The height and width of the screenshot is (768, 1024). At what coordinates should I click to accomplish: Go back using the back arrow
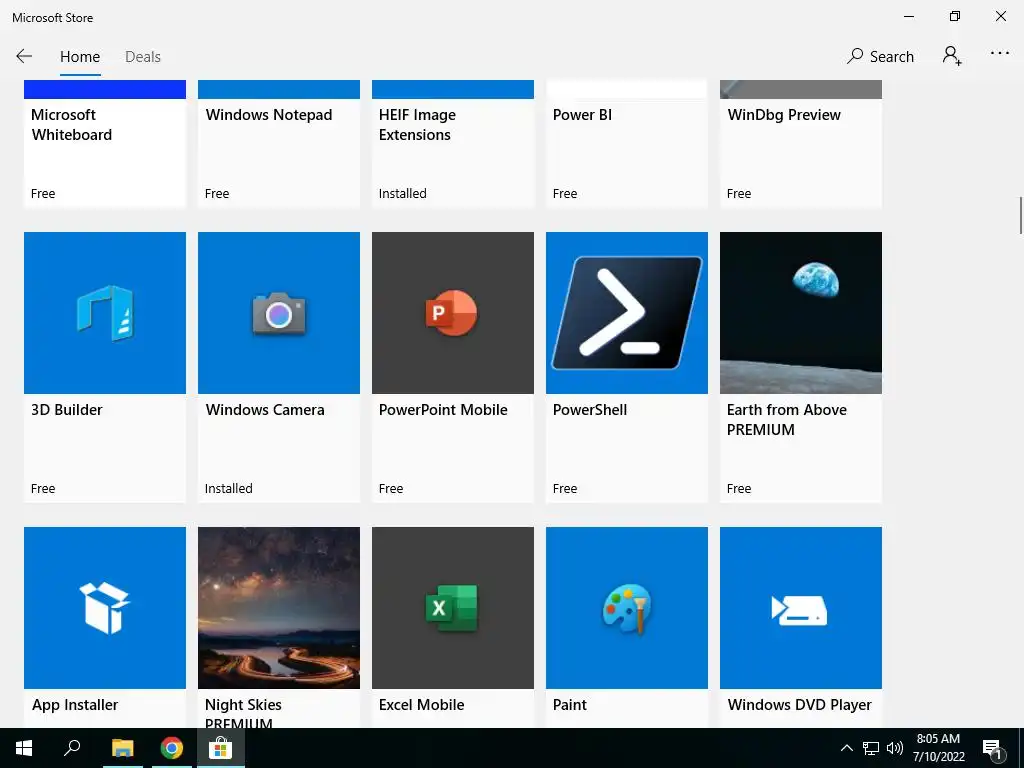pos(24,56)
